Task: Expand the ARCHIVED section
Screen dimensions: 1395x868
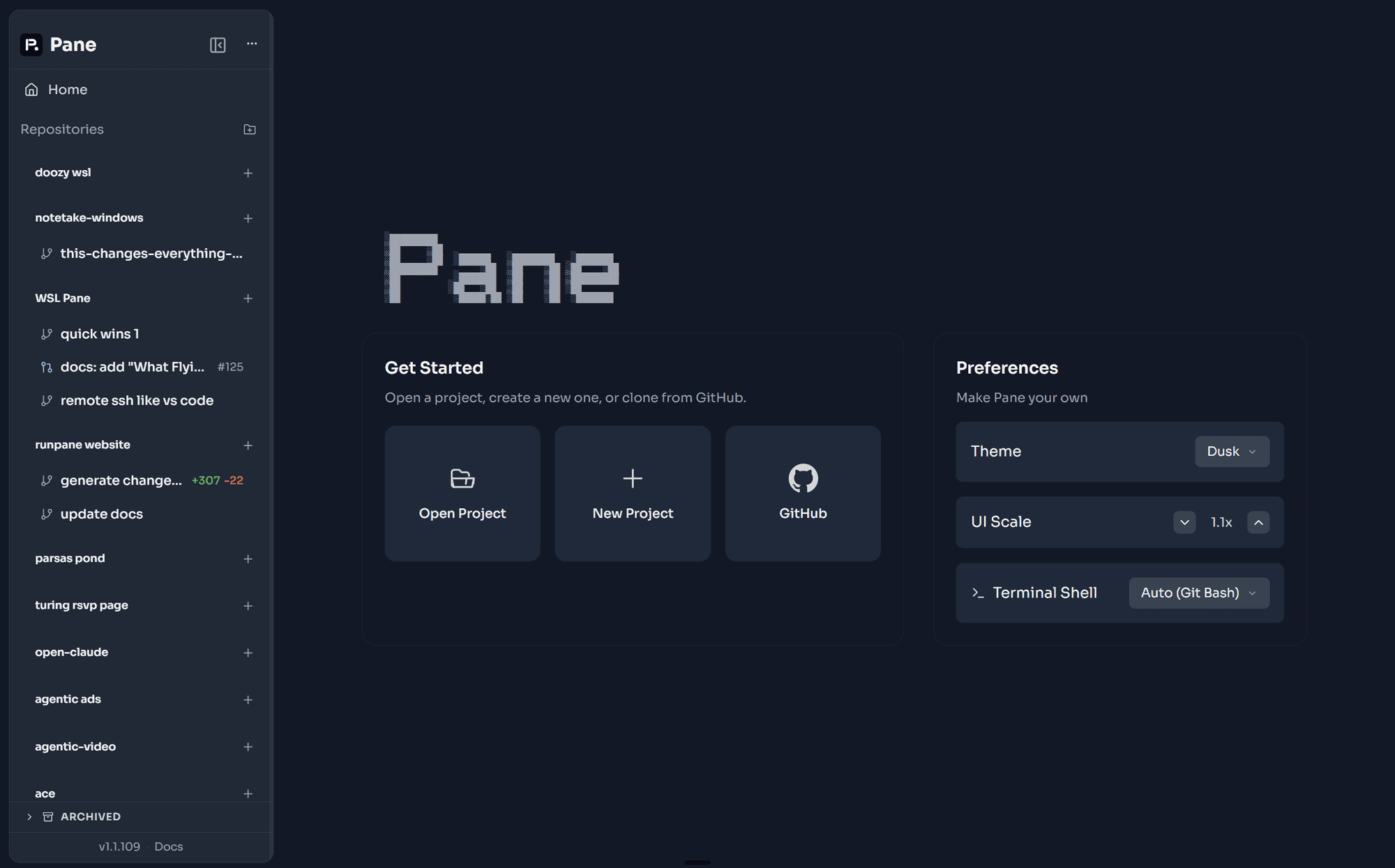Action: (29, 816)
